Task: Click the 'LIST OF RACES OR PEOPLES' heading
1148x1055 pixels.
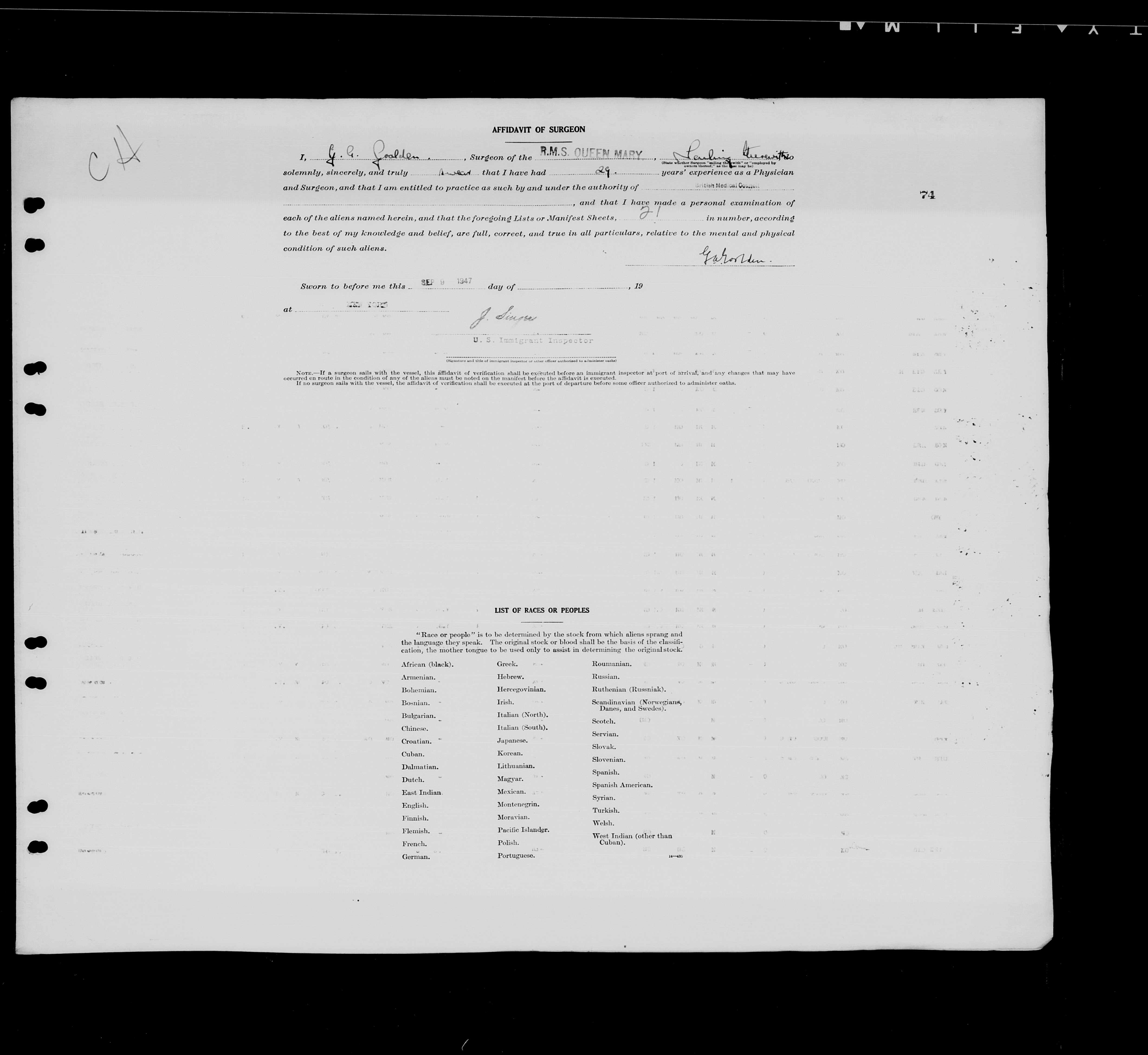Action: pos(542,610)
